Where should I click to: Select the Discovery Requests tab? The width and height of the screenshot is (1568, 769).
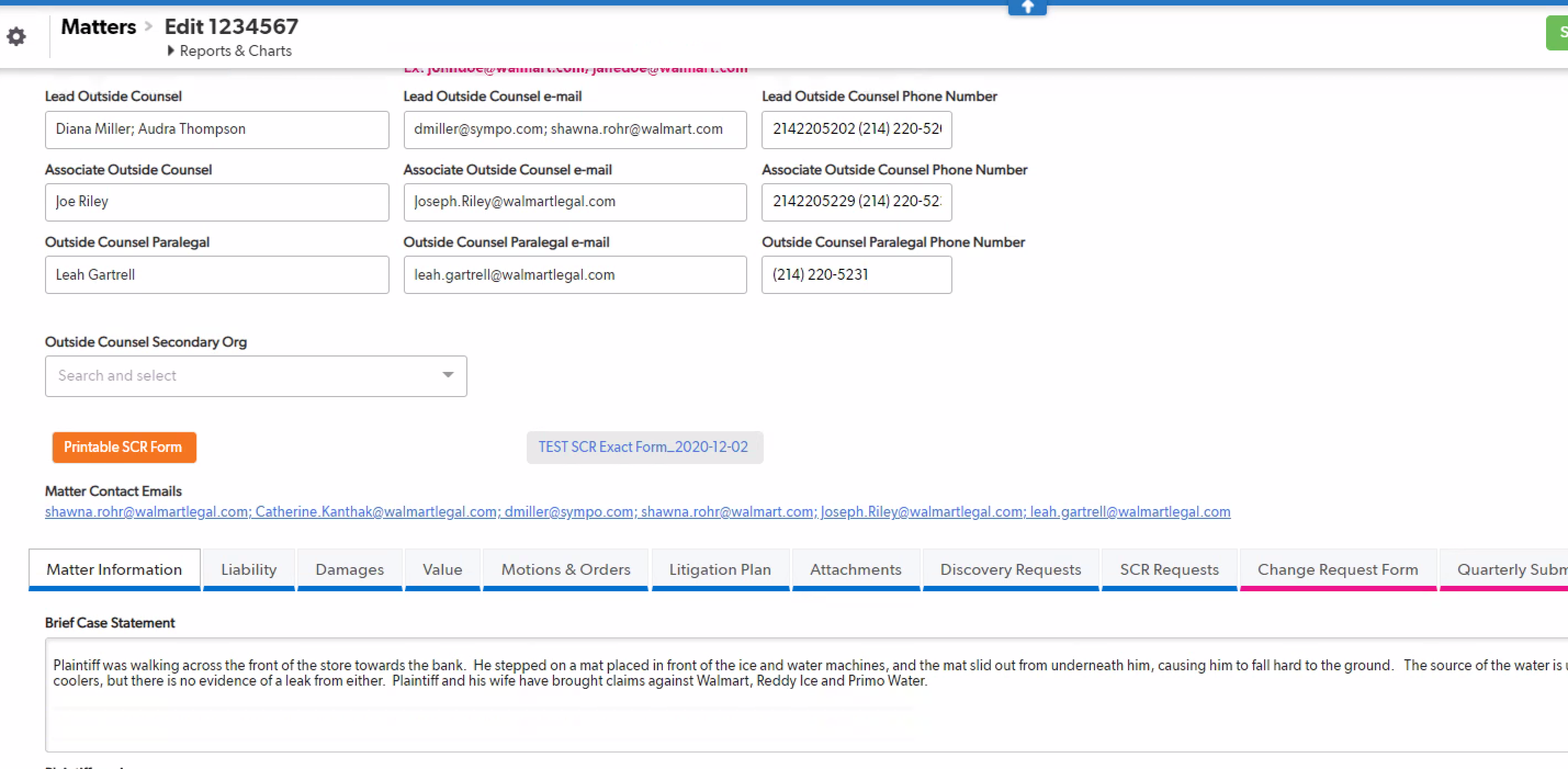[1011, 569]
